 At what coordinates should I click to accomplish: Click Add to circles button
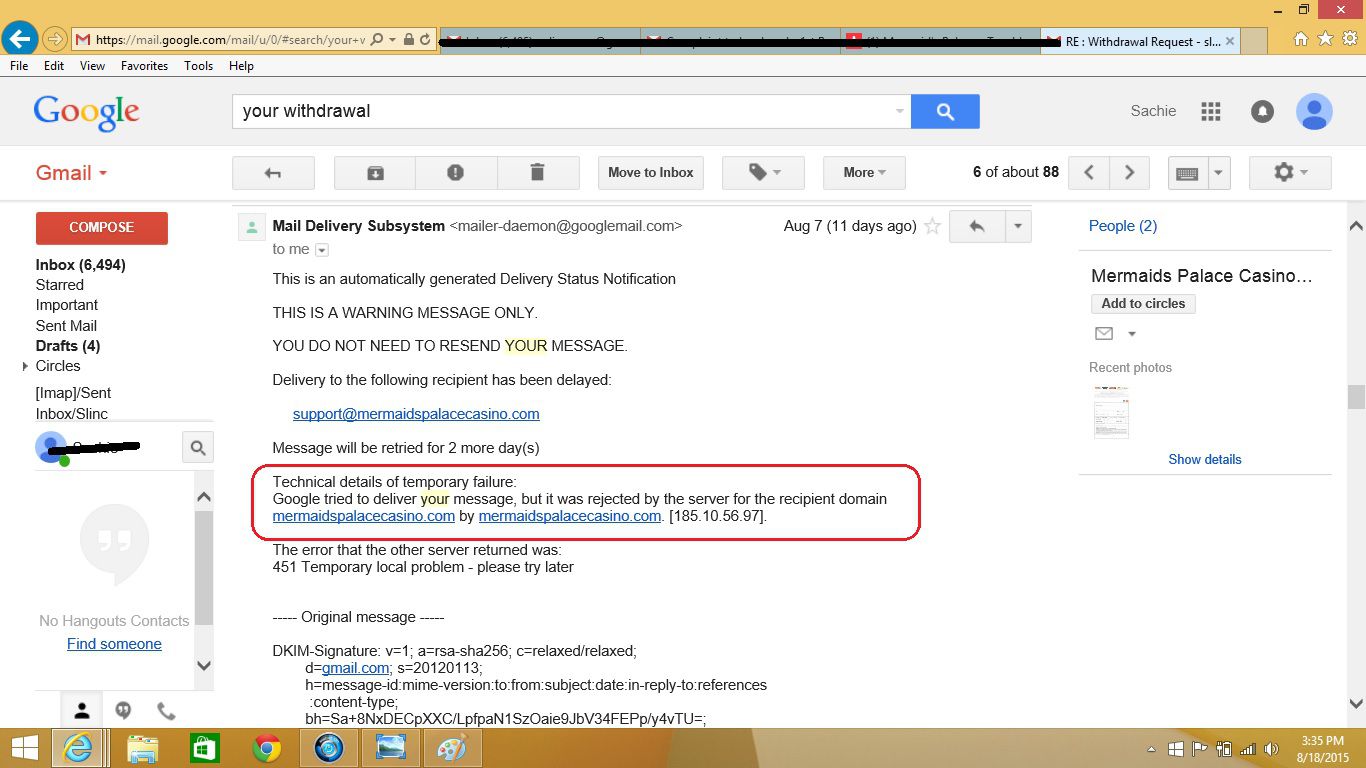click(1143, 304)
